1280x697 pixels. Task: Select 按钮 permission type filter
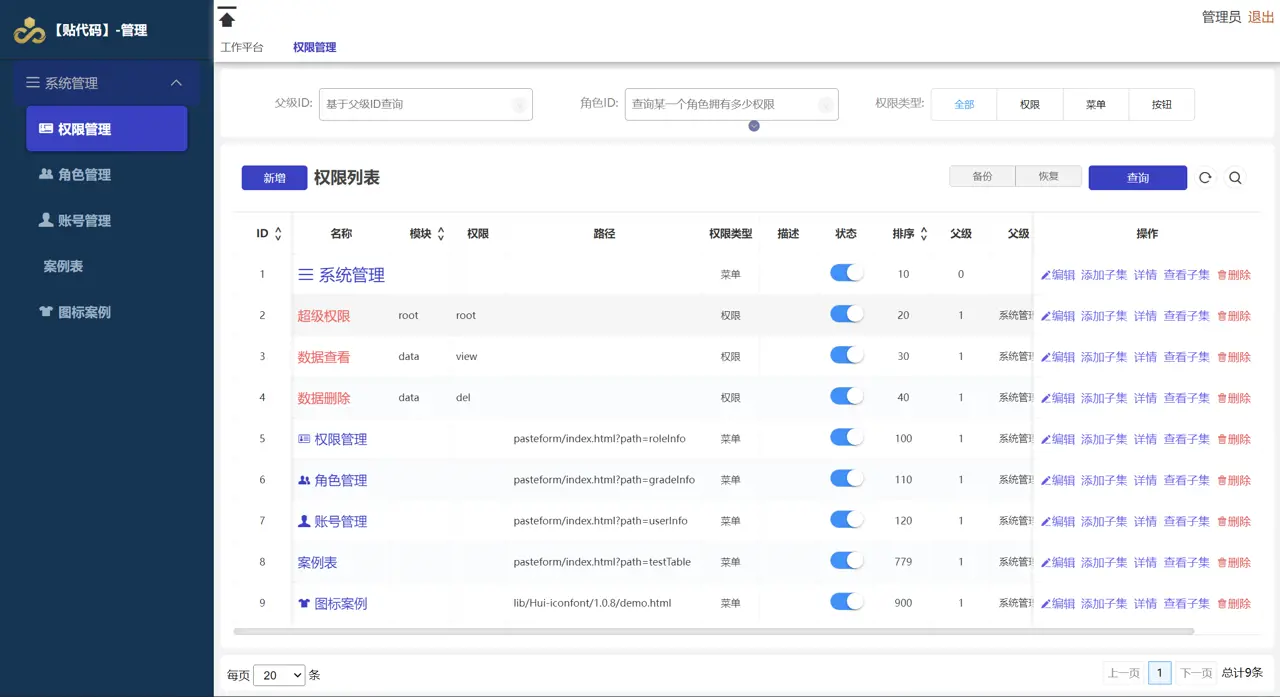point(1161,104)
